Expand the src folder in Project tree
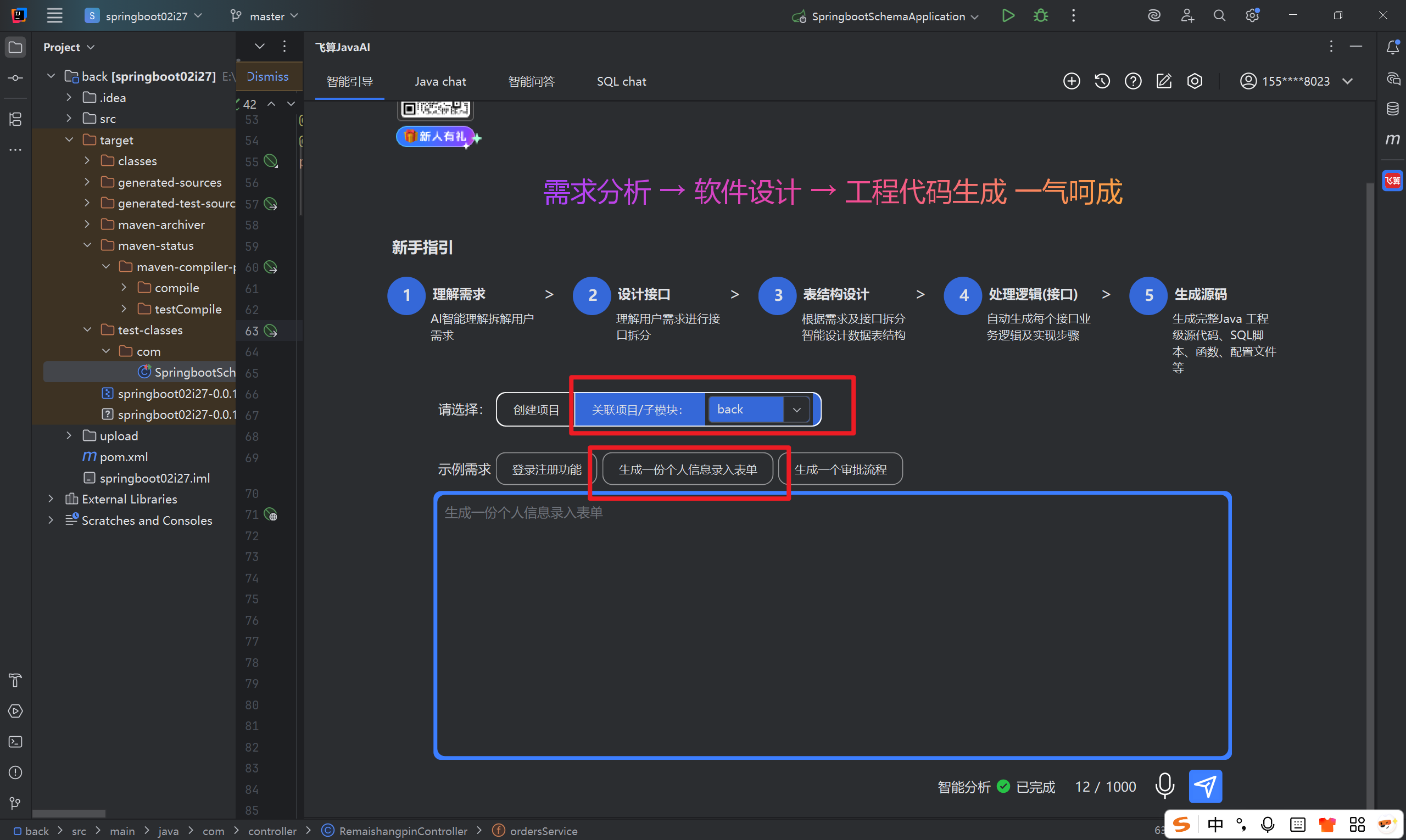1406x840 pixels. [x=69, y=118]
